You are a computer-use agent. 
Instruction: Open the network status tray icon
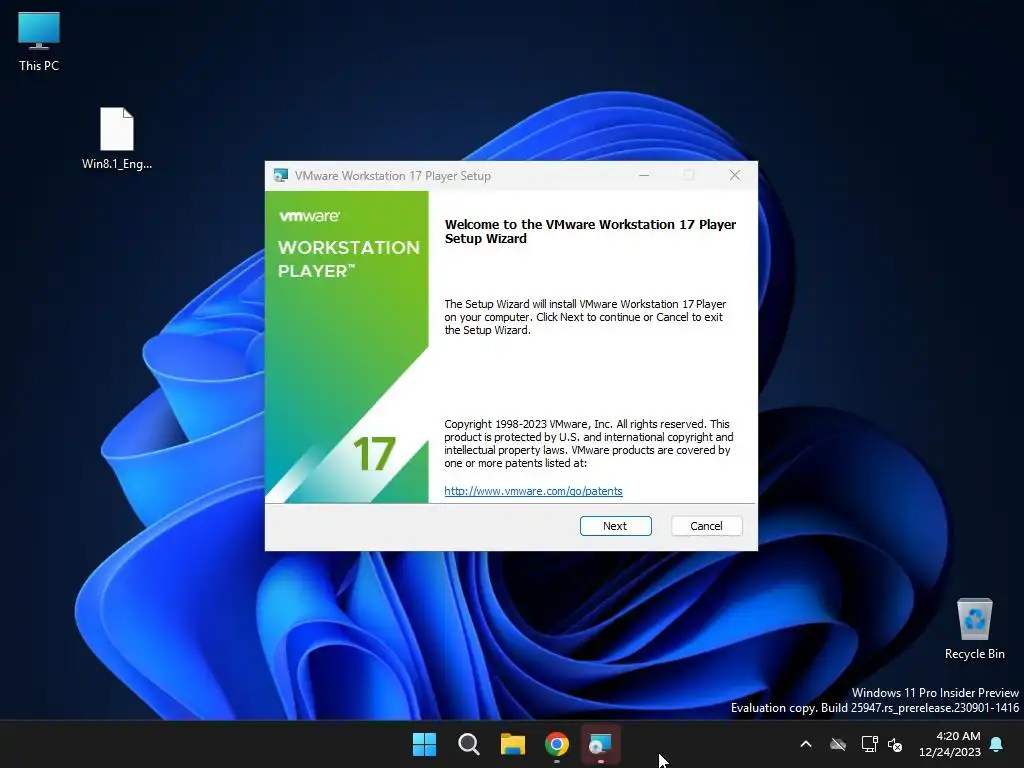tap(869, 744)
